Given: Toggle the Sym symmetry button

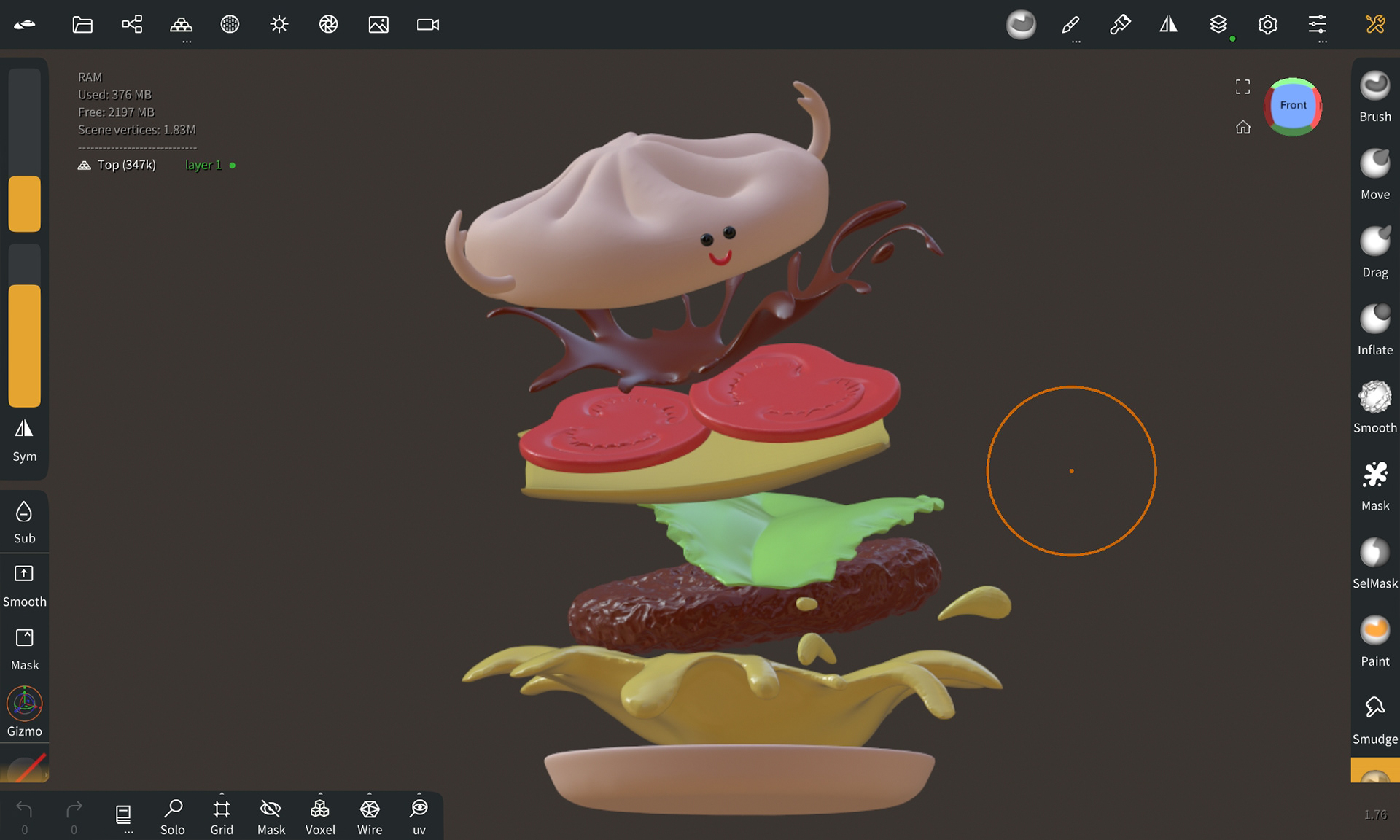Looking at the screenshot, I should coord(24,440).
